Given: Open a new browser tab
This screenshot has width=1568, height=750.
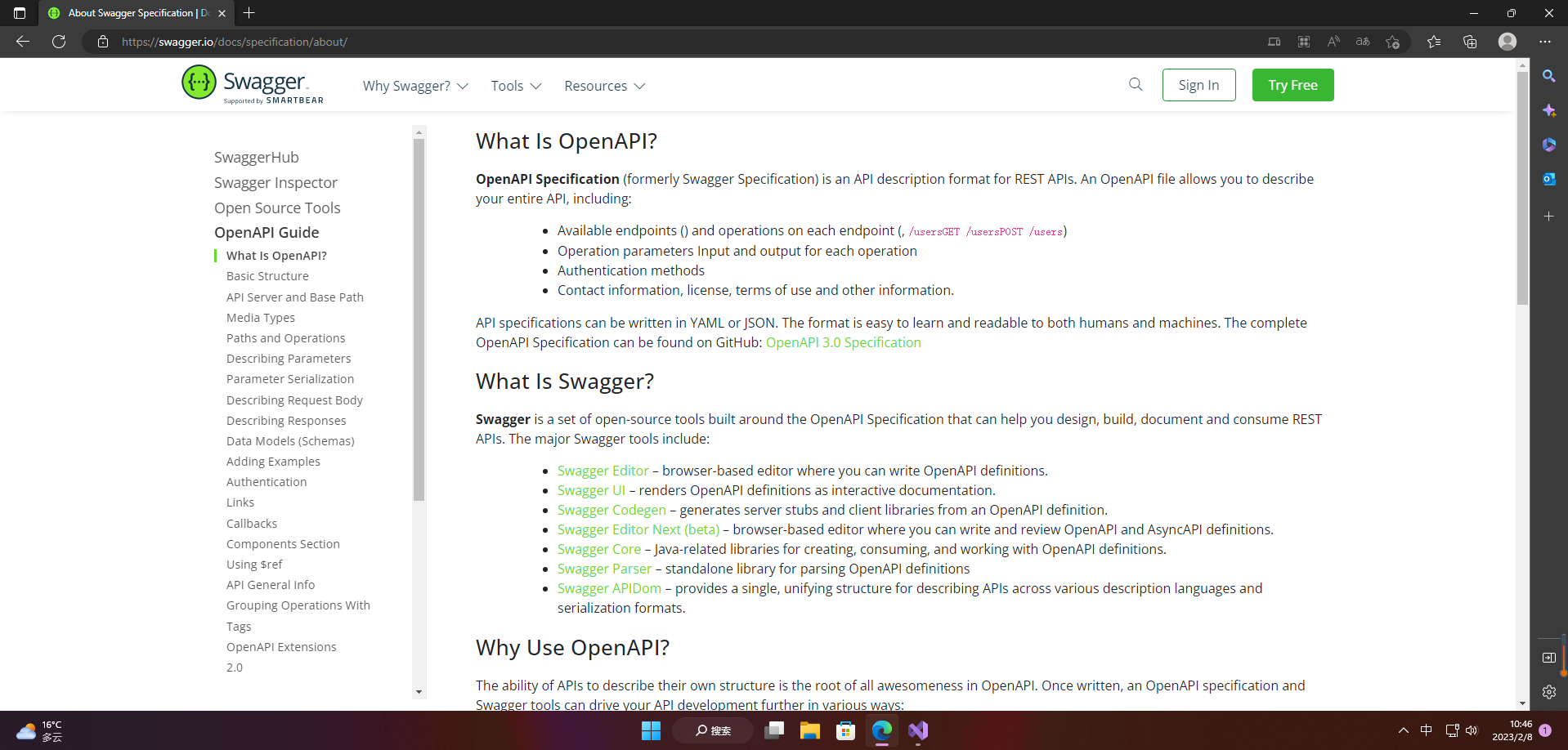Looking at the screenshot, I should coord(249,13).
